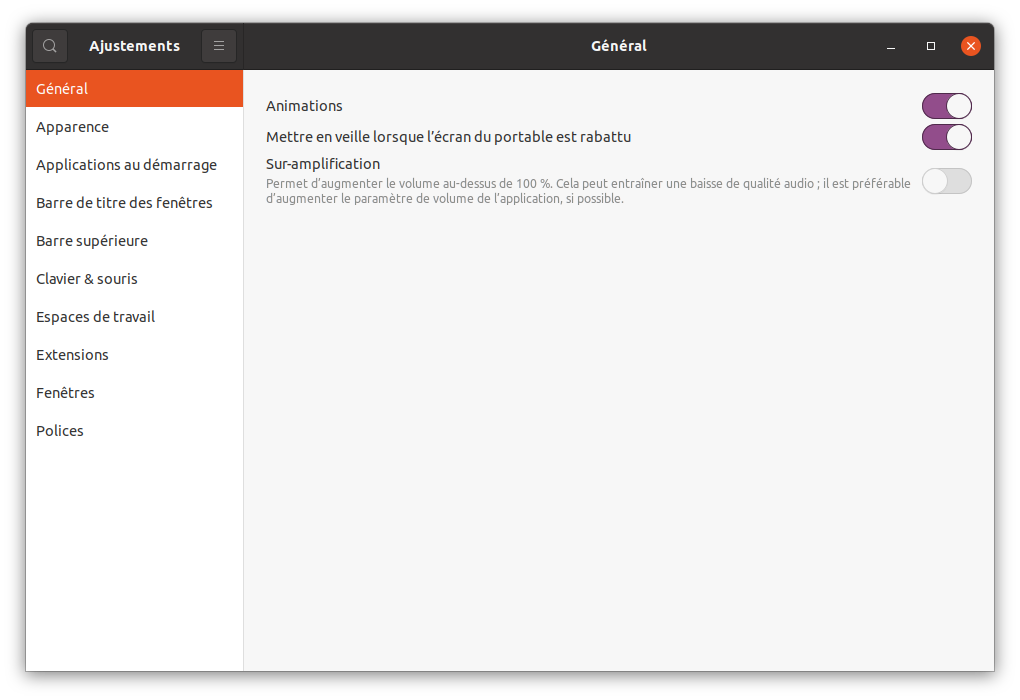
Task: Click the Sur-amplification description paragraph
Action: (588, 191)
